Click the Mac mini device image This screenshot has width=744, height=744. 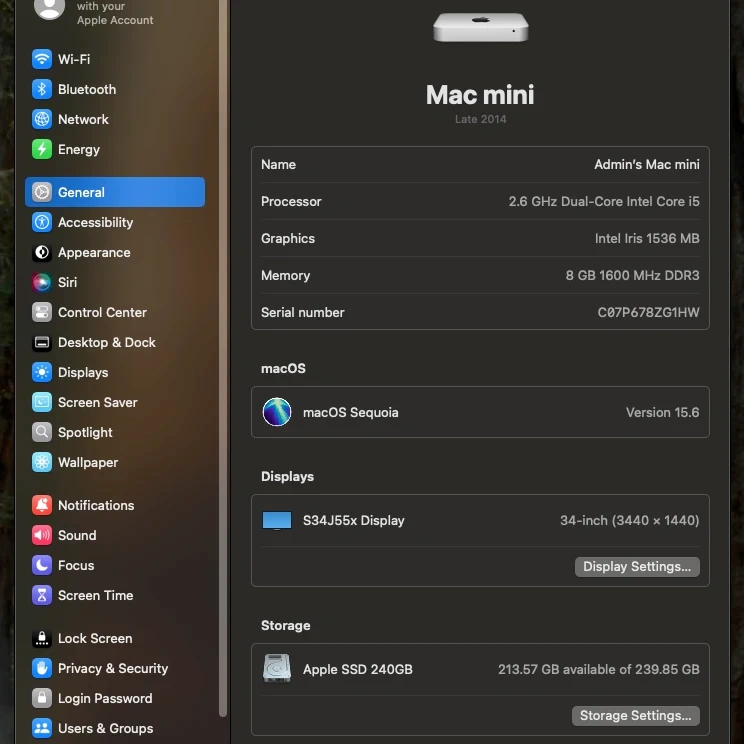[480, 27]
